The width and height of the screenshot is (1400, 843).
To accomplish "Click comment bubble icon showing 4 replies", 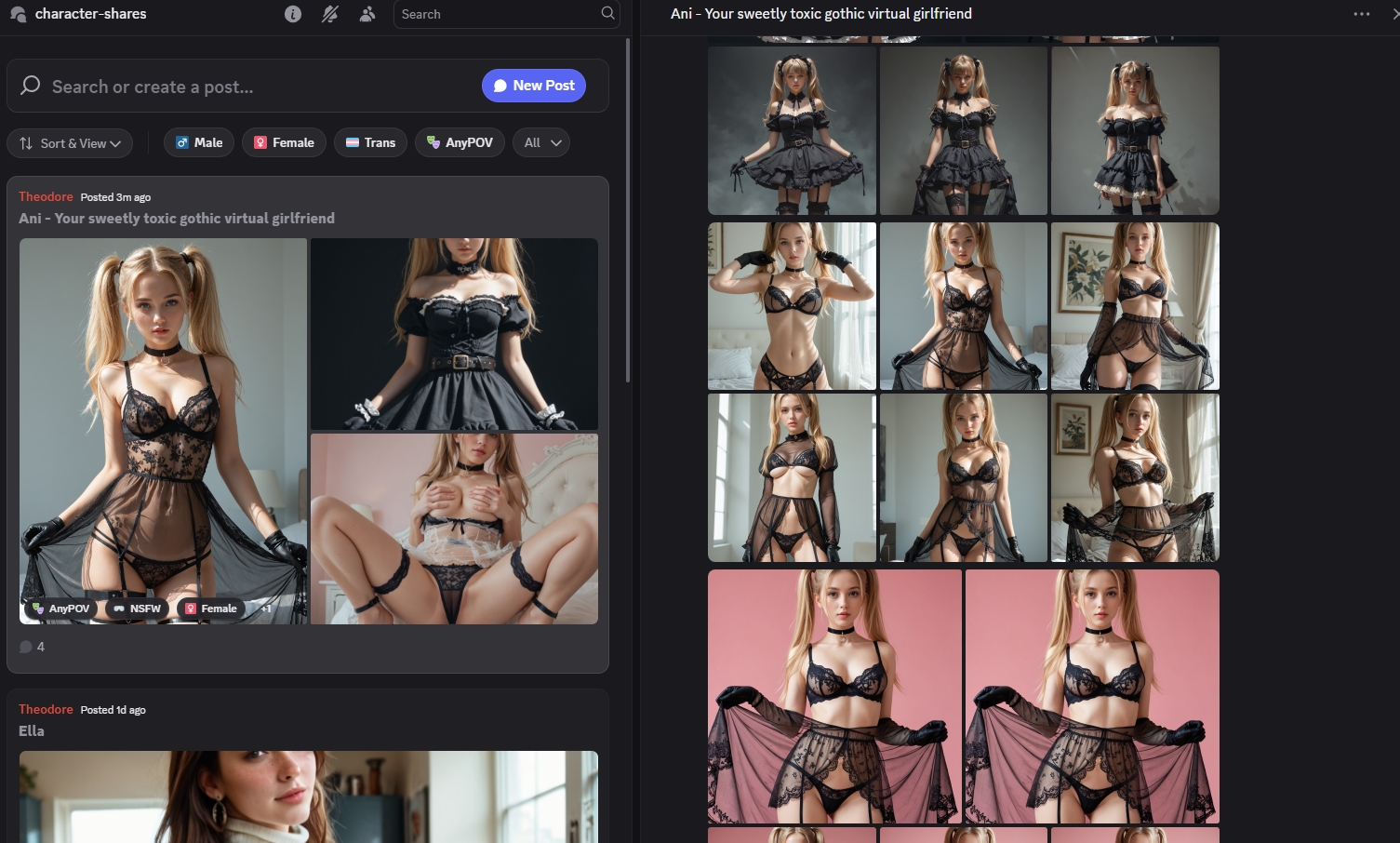I will [26, 647].
